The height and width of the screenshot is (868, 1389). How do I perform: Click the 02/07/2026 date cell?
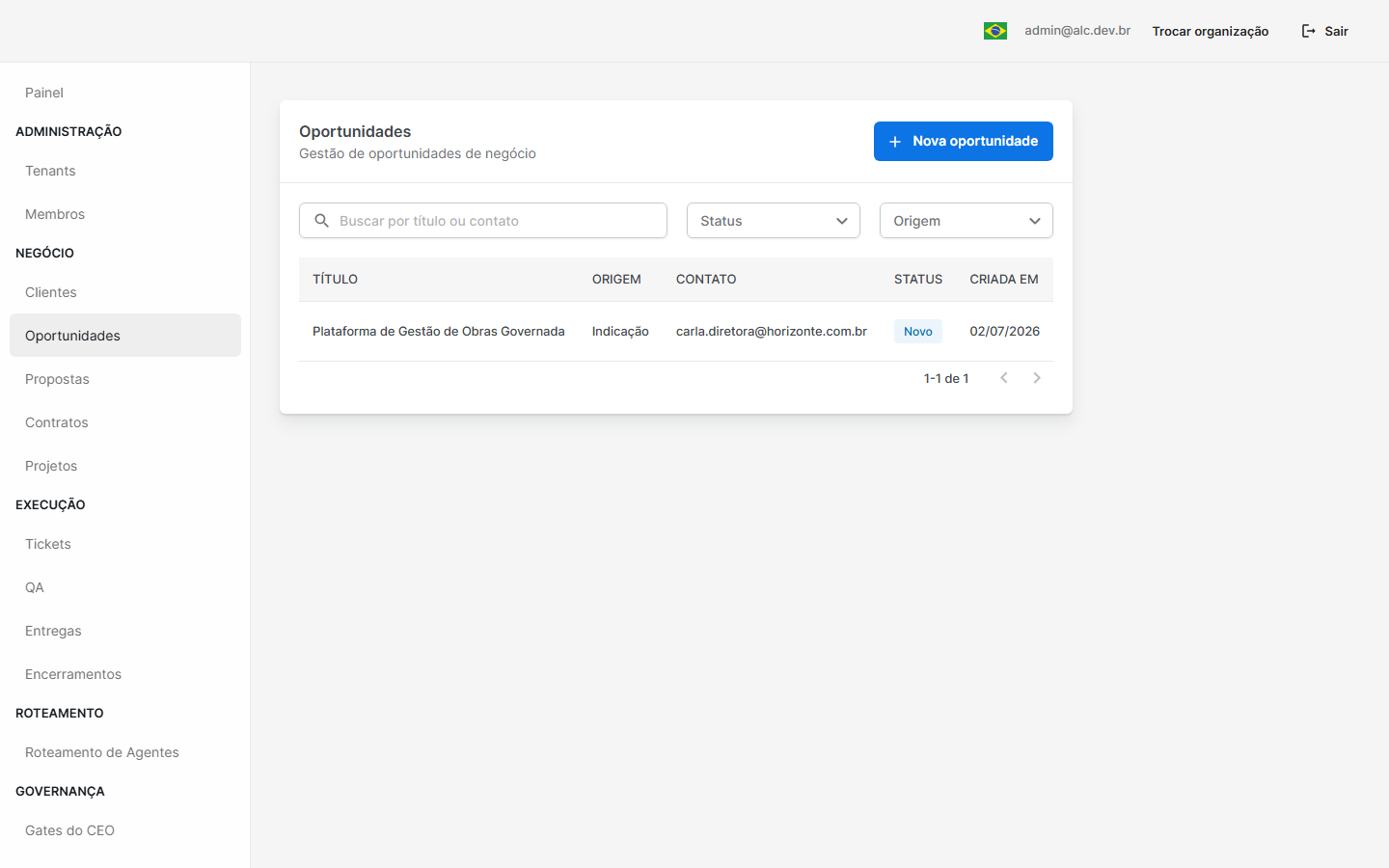[1005, 331]
